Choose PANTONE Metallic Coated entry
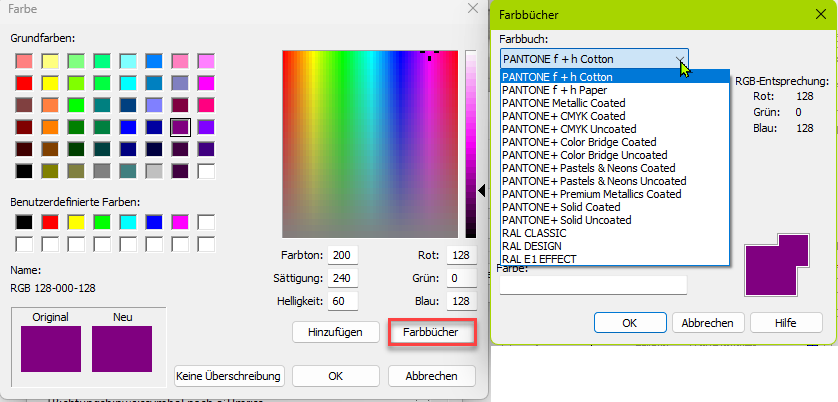Image resolution: width=838 pixels, height=402 pixels. pos(563,103)
